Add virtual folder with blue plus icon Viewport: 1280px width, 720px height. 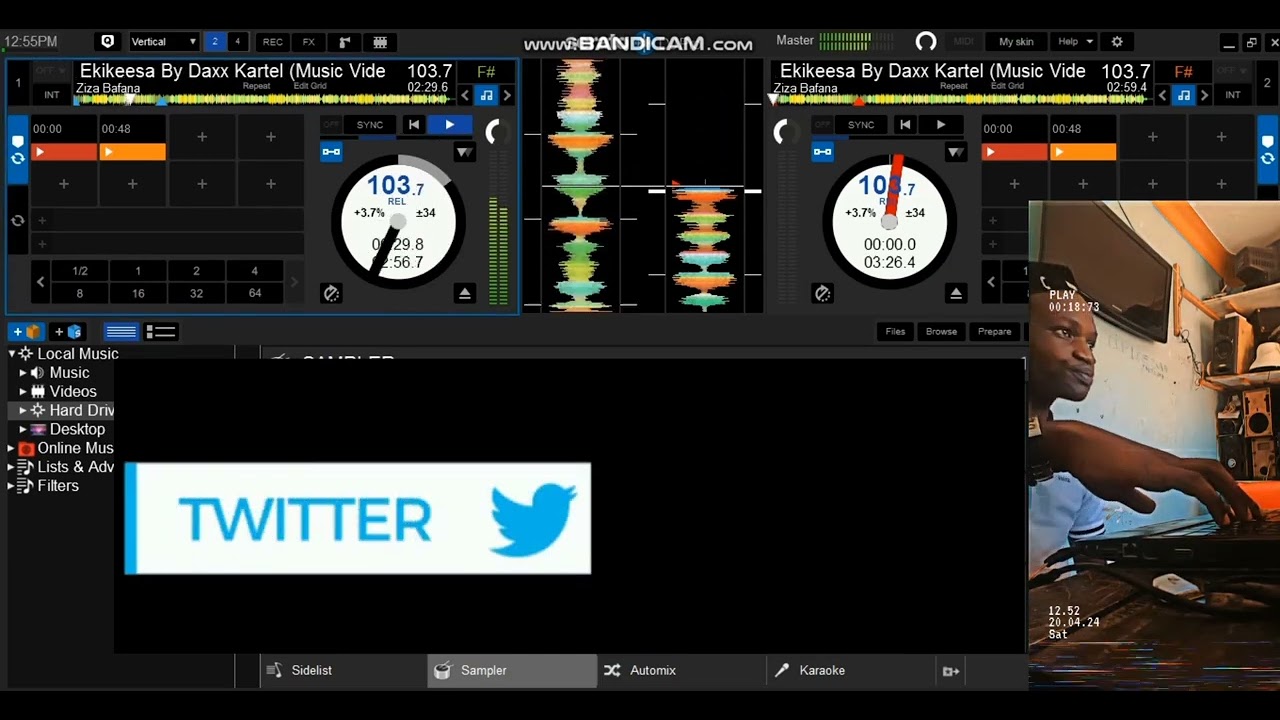pos(68,331)
